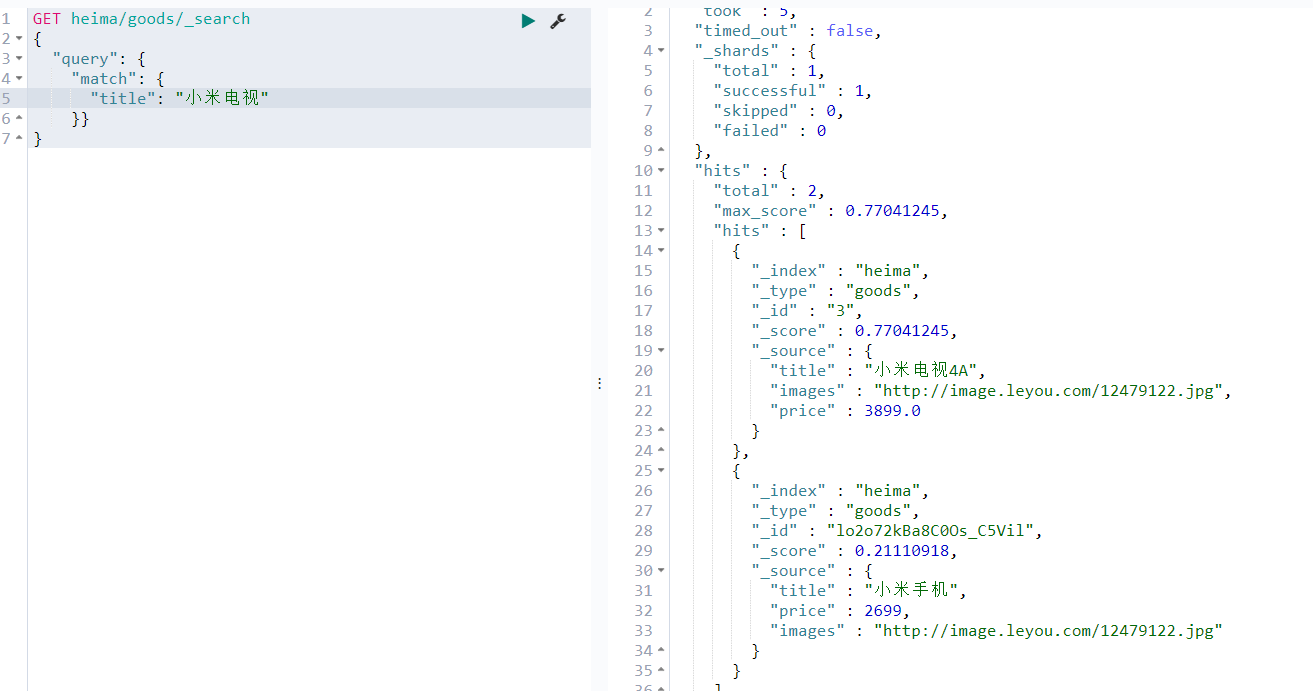Toggle fold arrow at response line 23
This screenshot has height=691, width=1313.
pyautogui.click(x=661, y=430)
